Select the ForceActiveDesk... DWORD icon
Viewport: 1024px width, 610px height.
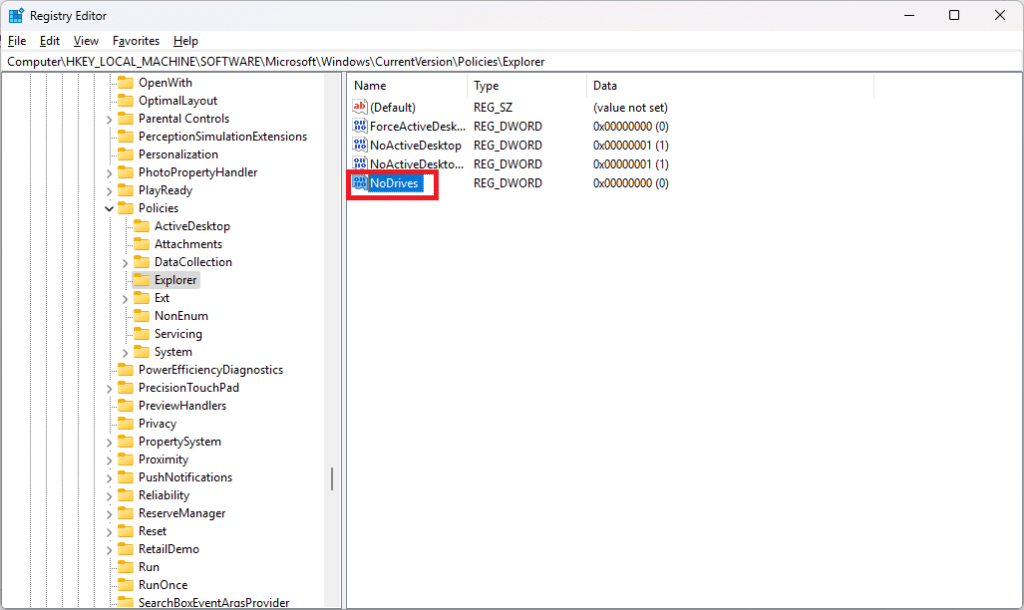click(360, 126)
